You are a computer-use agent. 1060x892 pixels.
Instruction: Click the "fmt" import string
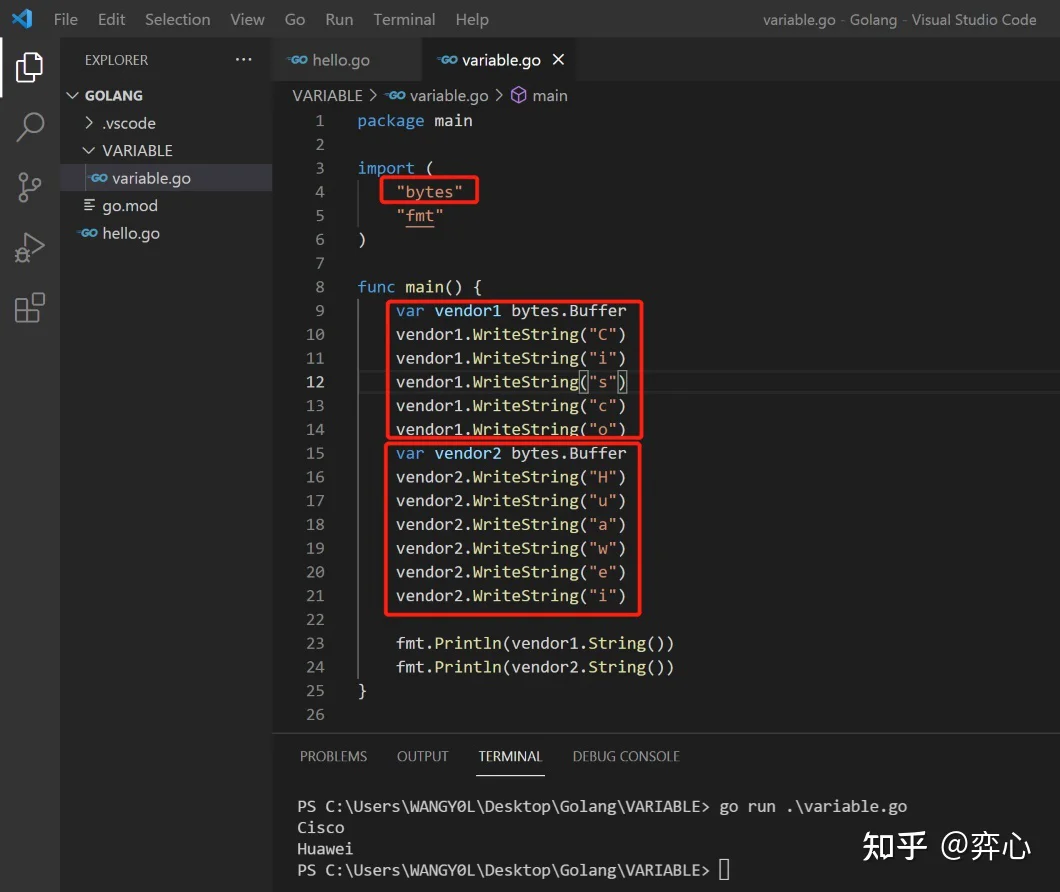pos(420,215)
